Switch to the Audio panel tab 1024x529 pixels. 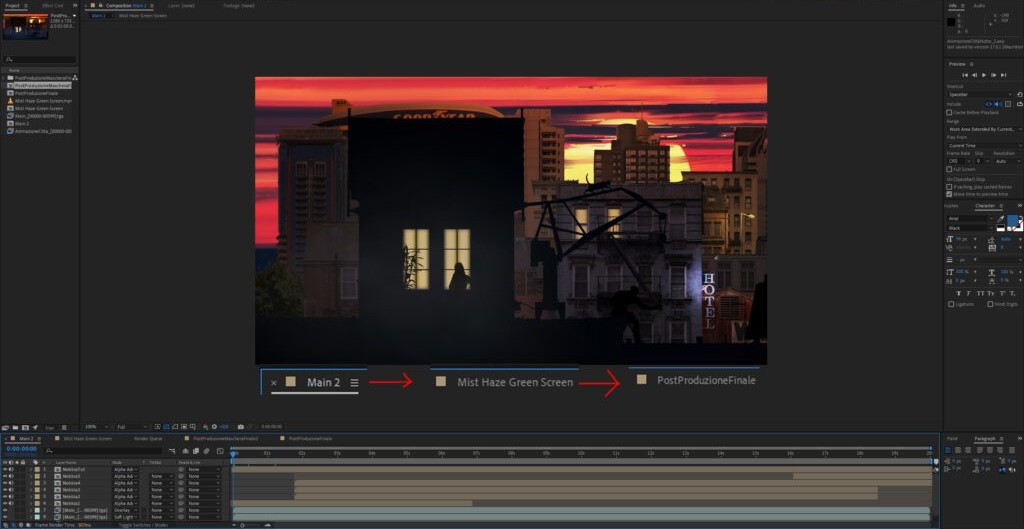coord(980,5)
